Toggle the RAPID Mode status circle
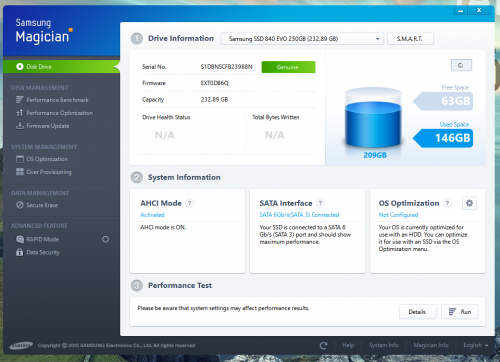500x362 pixels. pos(105,239)
